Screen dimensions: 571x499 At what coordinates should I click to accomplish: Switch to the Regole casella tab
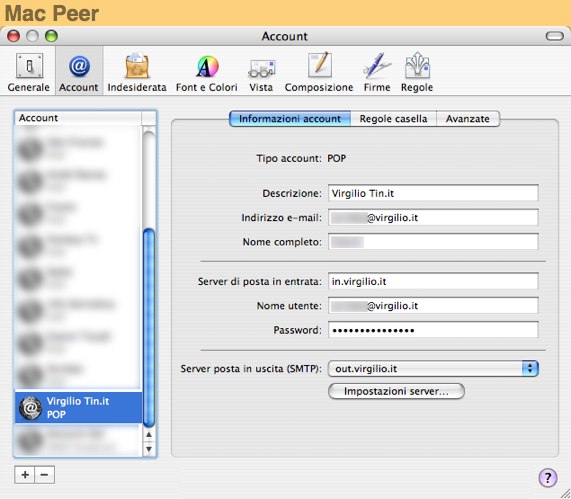coord(393,119)
